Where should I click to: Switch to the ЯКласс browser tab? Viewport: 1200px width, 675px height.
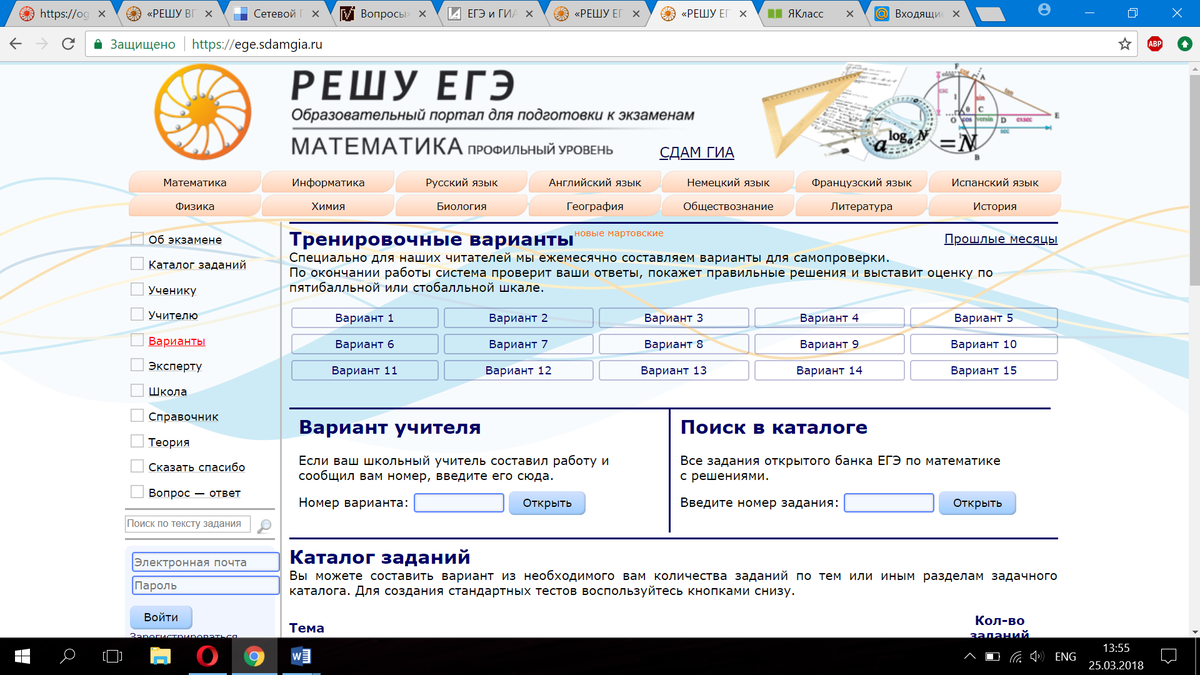click(x=809, y=15)
